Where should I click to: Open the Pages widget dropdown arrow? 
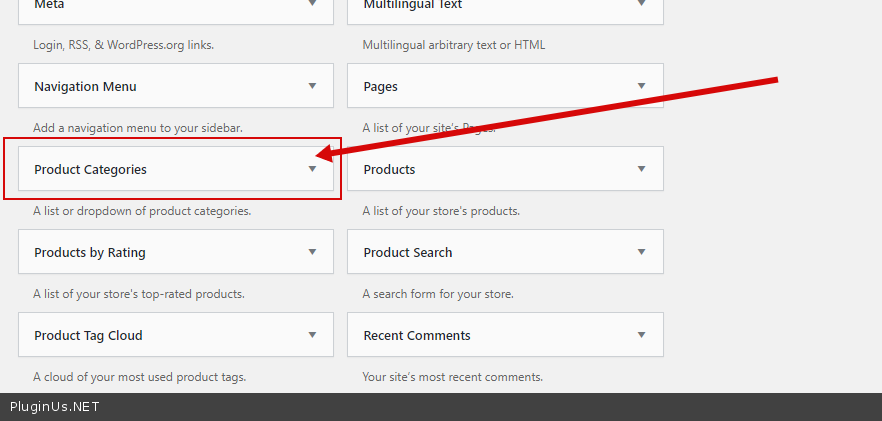click(x=642, y=86)
